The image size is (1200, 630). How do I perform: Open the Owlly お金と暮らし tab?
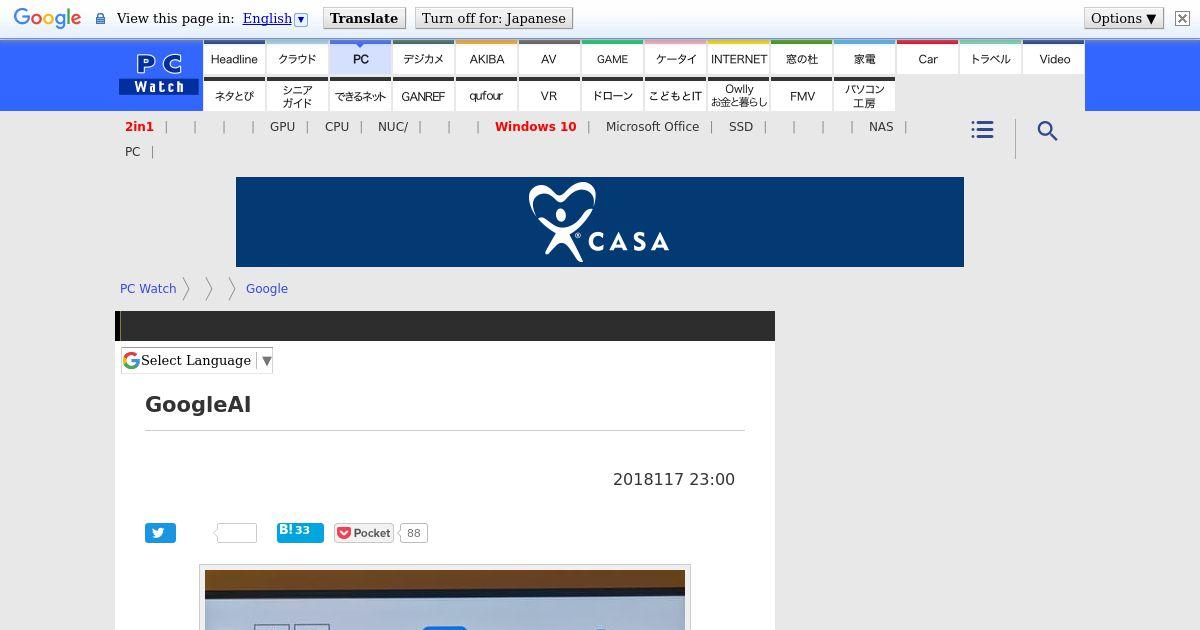[739, 95]
